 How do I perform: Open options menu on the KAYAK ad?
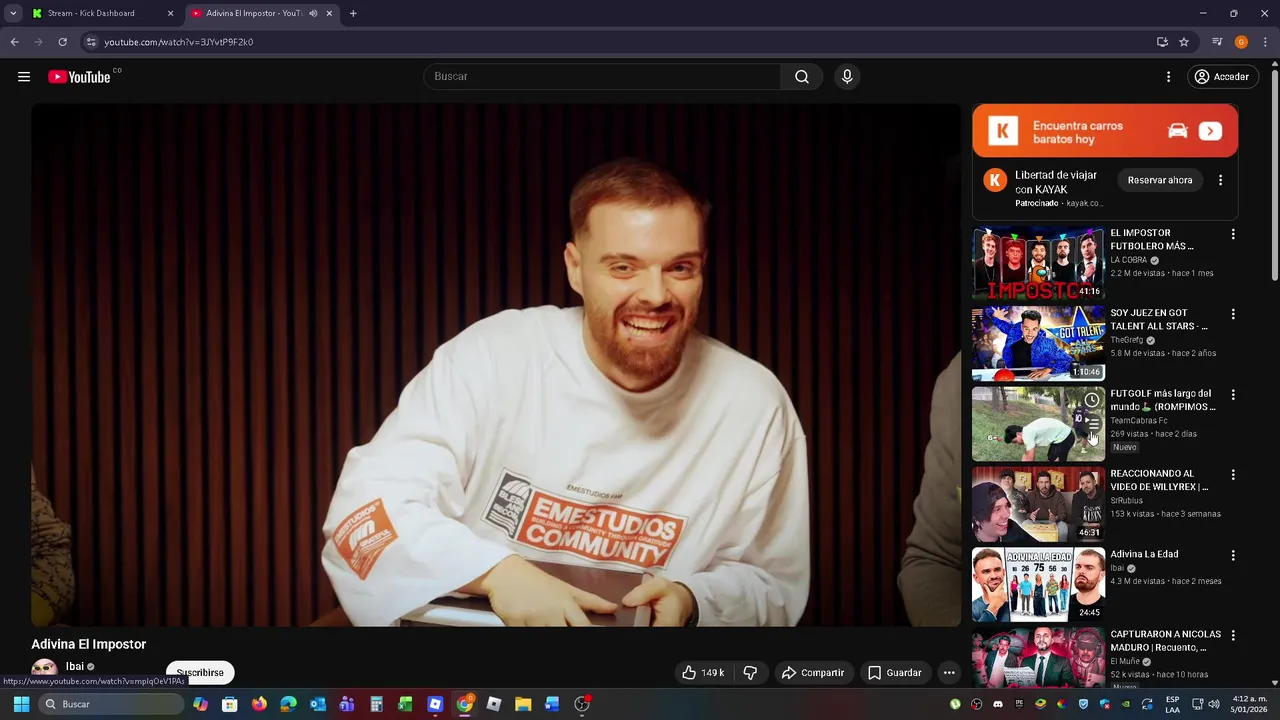tap(1220, 180)
